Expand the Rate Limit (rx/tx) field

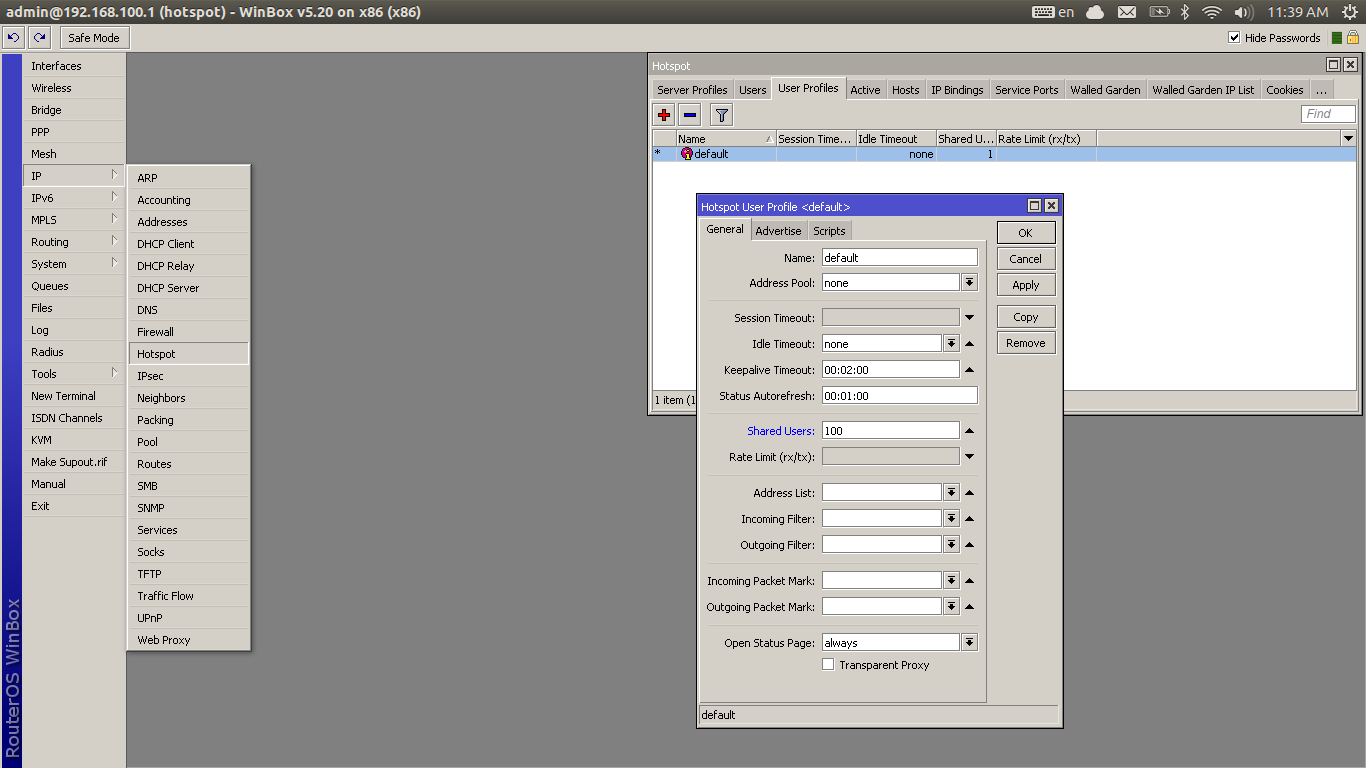969,457
